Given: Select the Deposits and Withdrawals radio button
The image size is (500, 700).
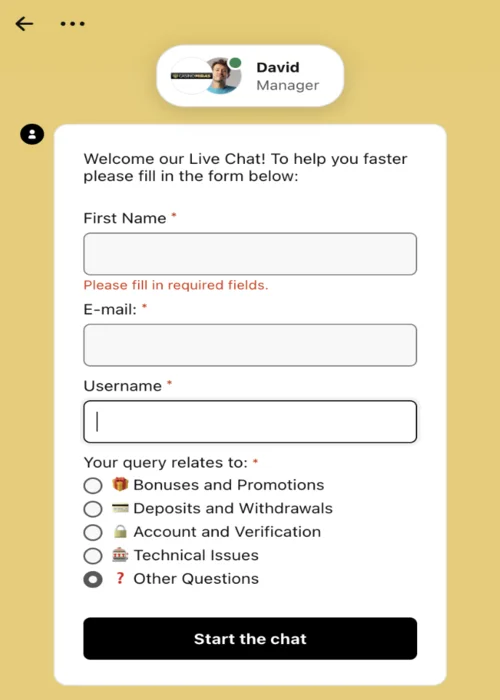Looking at the screenshot, I should (93, 509).
